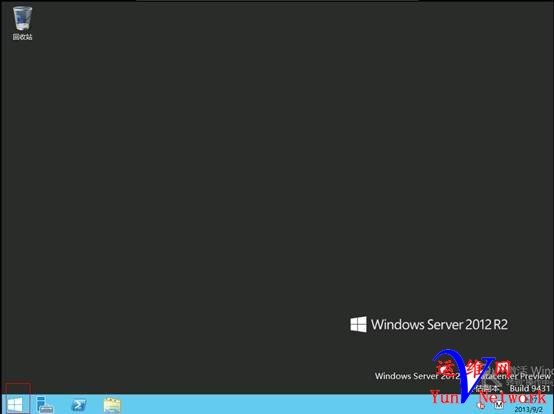The height and width of the screenshot is (414, 554).
Task: Open Windows PowerShell from the taskbar
Action: click(x=79, y=405)
